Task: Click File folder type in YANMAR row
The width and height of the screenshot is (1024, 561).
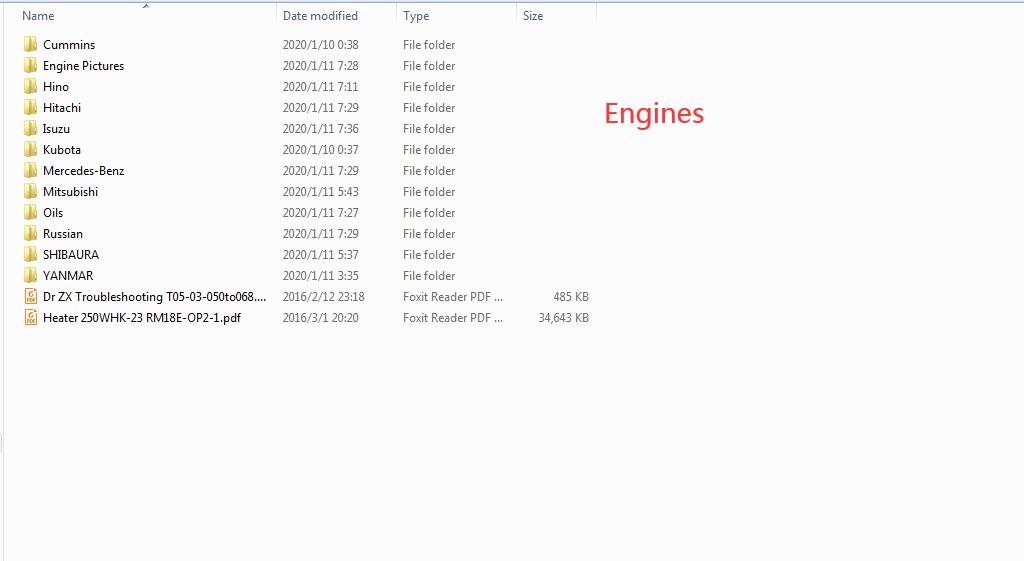Action: [429, 275]
